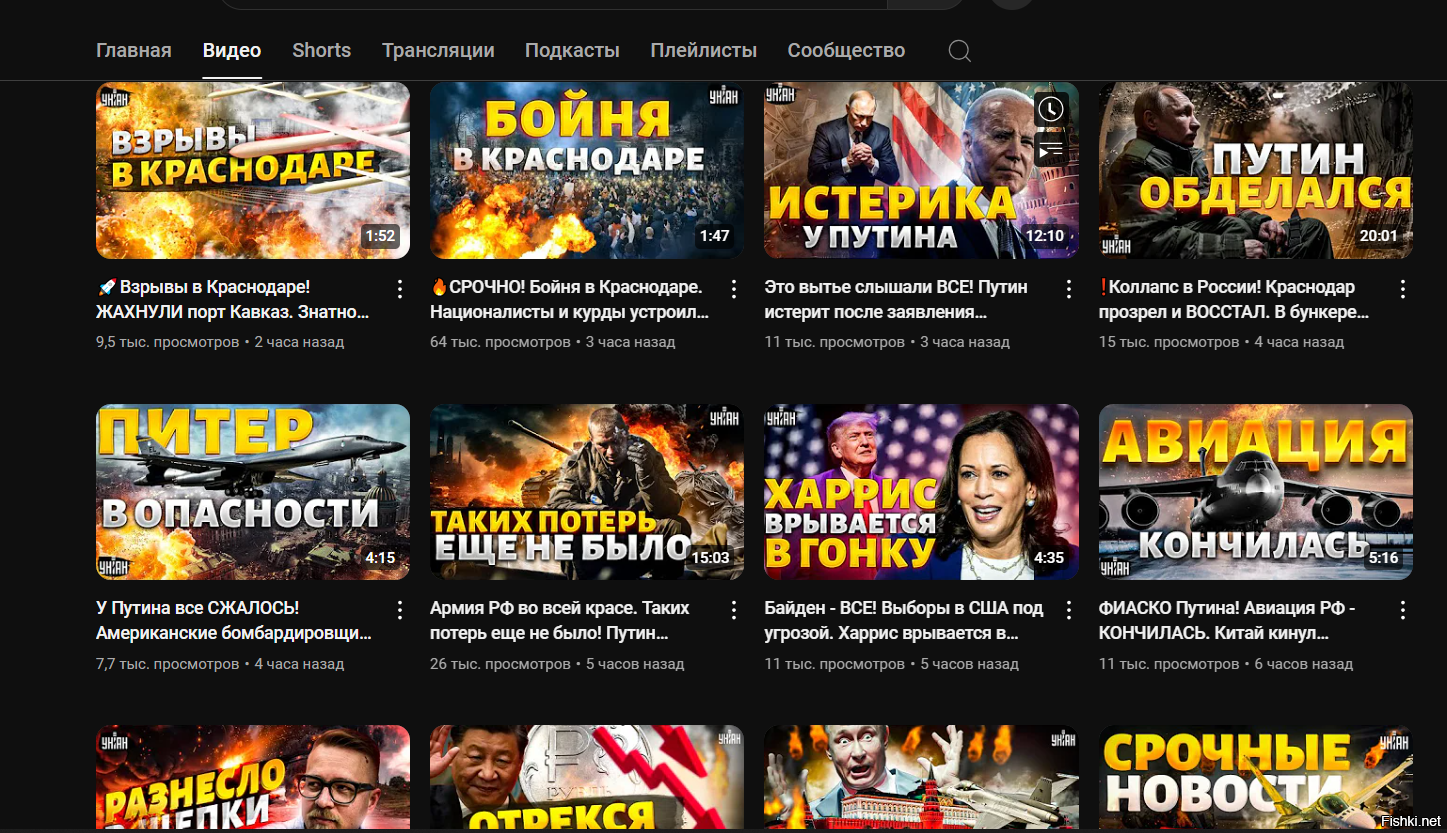
Task: Open title 'ФИАСКО Путина! Авиация РФ'
Action: [1227, 621]
